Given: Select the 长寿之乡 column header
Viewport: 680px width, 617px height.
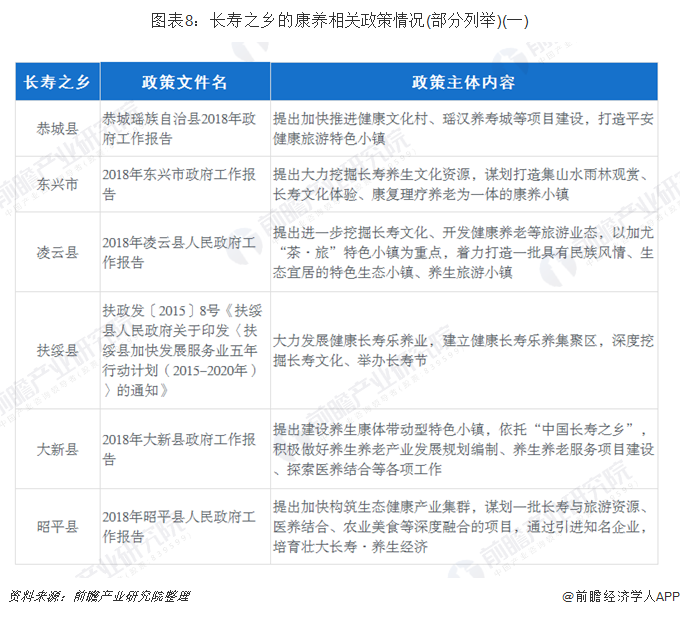Looking at the screenshot, I should point(57,82).
